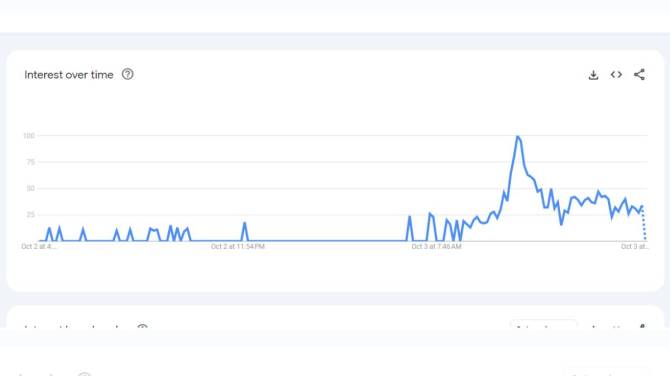Viewport: 670px width, 376px height.
Task: Open the cut-off dropdown in the second card
Action: tap(544, 325)
